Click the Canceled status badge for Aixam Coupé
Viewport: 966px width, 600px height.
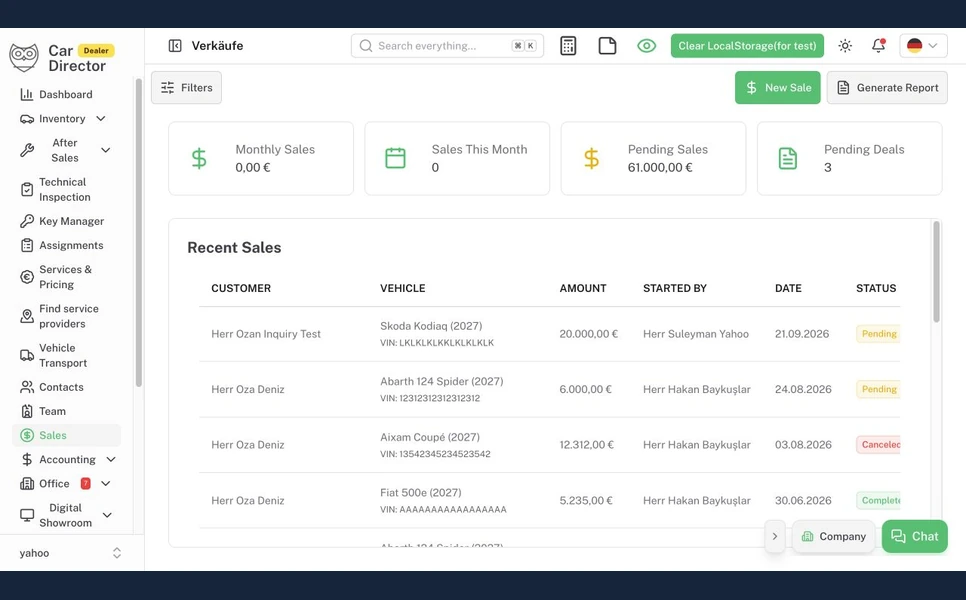878,445
